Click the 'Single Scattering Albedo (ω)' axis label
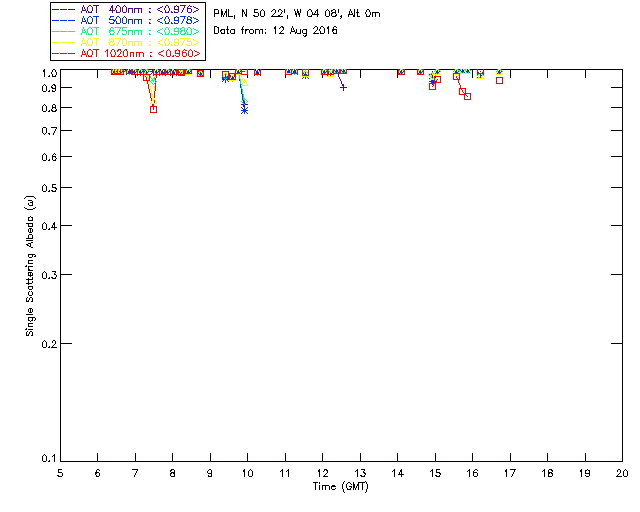 tap(30, 266)
